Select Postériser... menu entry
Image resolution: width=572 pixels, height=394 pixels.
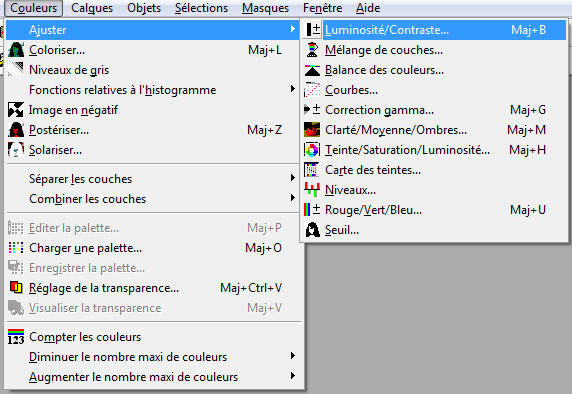coord(153,130)
